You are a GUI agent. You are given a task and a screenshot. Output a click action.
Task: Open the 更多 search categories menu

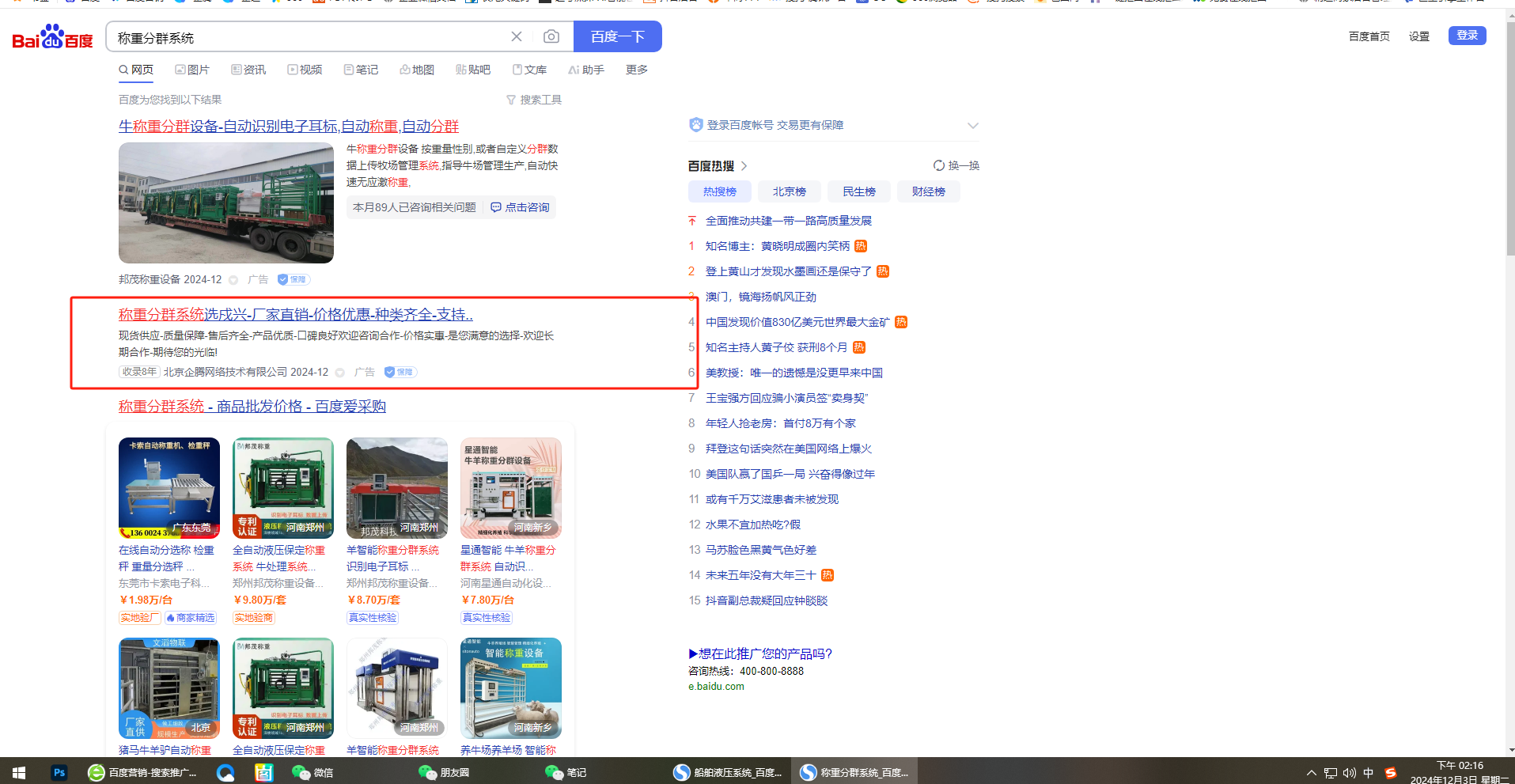tap(636, 70)
